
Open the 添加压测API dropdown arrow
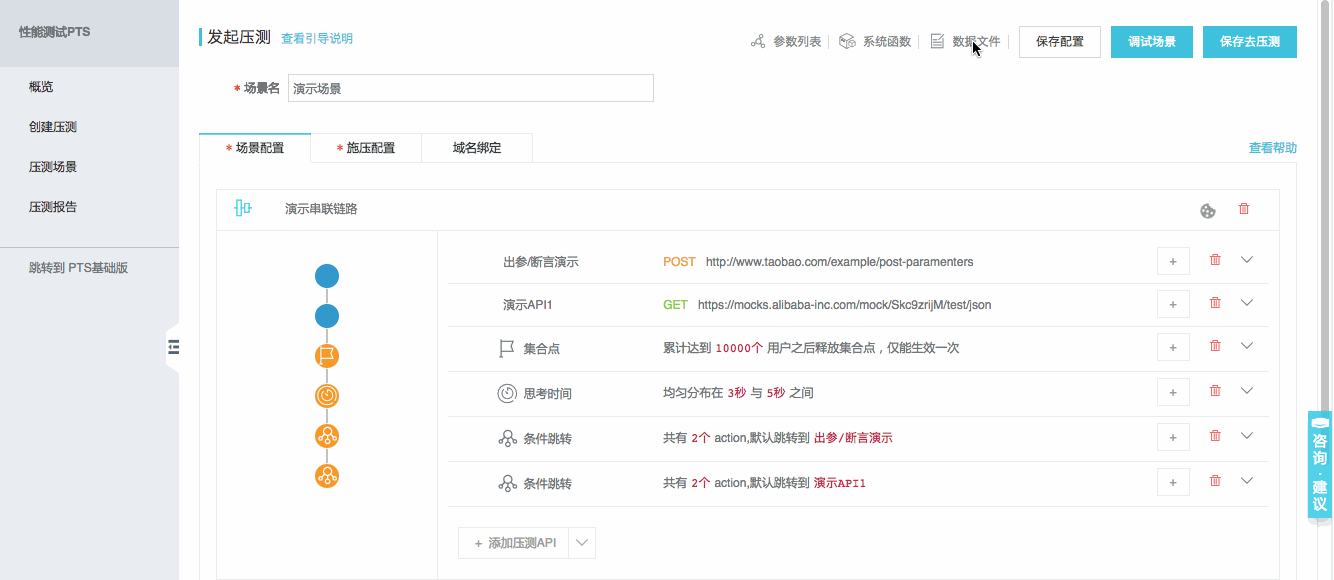[x=584, y=542]
